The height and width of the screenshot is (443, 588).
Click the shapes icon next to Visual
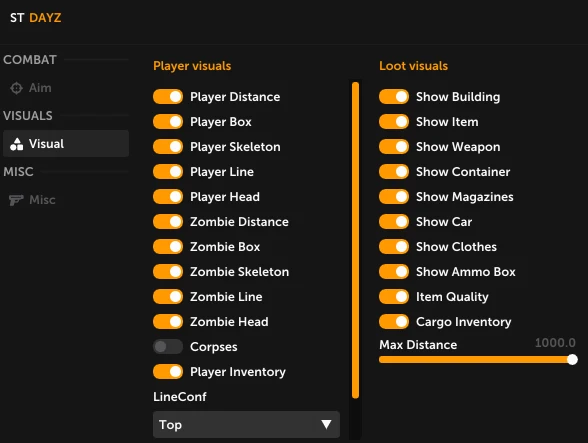(16, 144)
